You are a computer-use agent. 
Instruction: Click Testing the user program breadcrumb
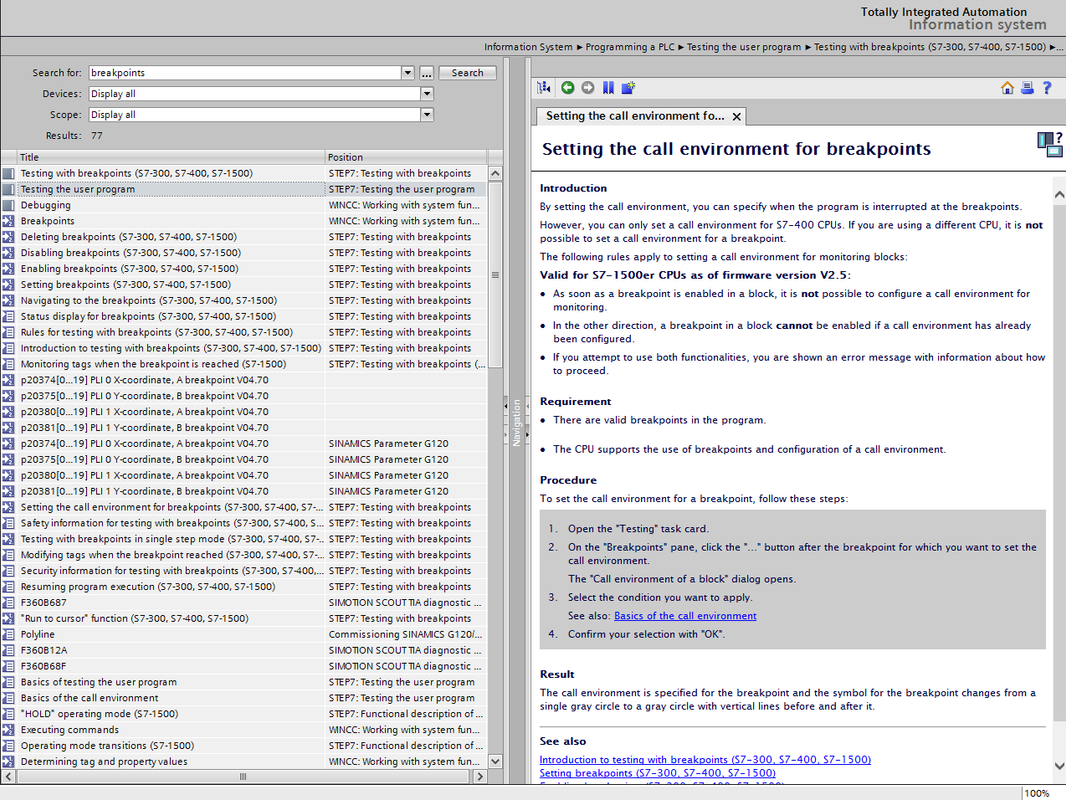(744, 47)
